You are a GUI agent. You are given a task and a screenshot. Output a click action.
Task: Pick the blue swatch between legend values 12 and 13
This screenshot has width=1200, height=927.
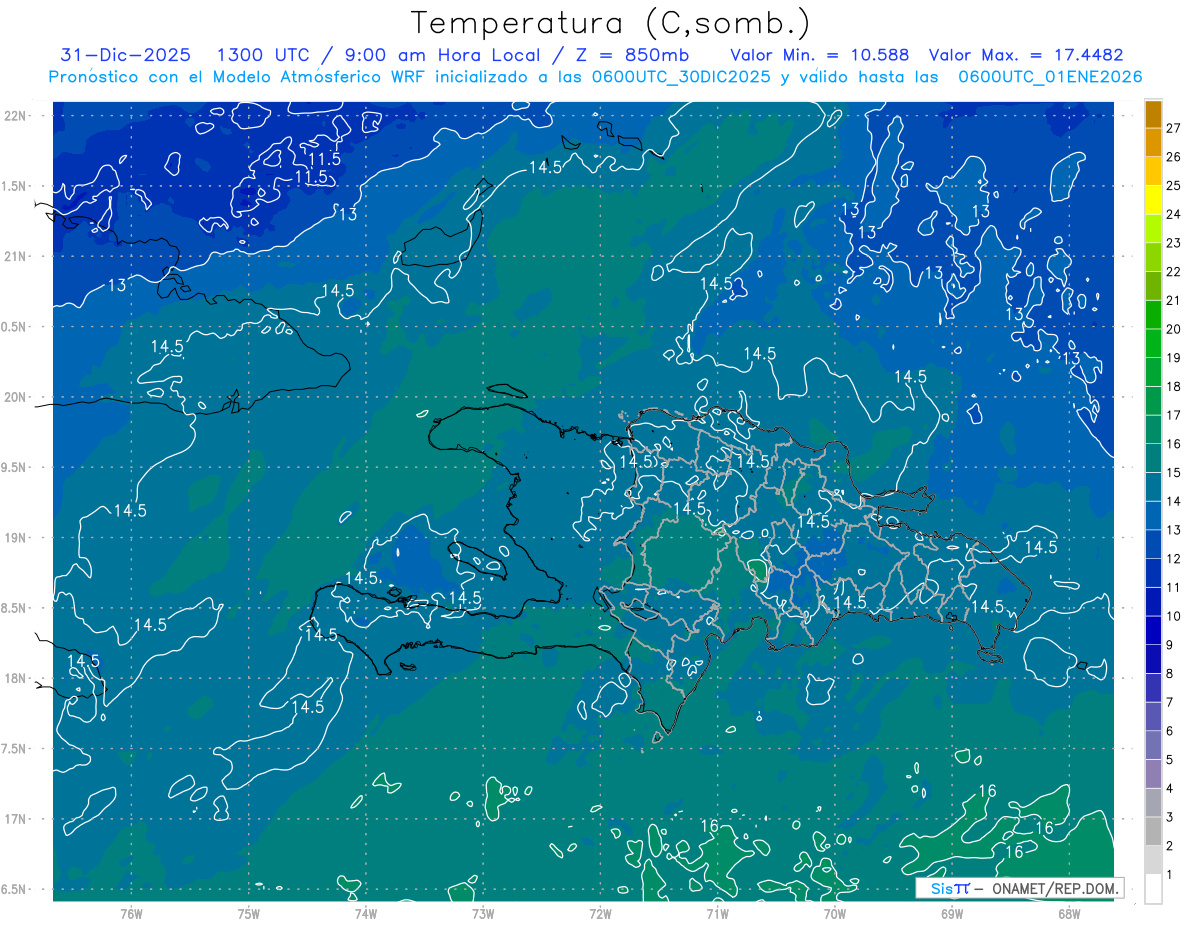tap(1154, 544)
